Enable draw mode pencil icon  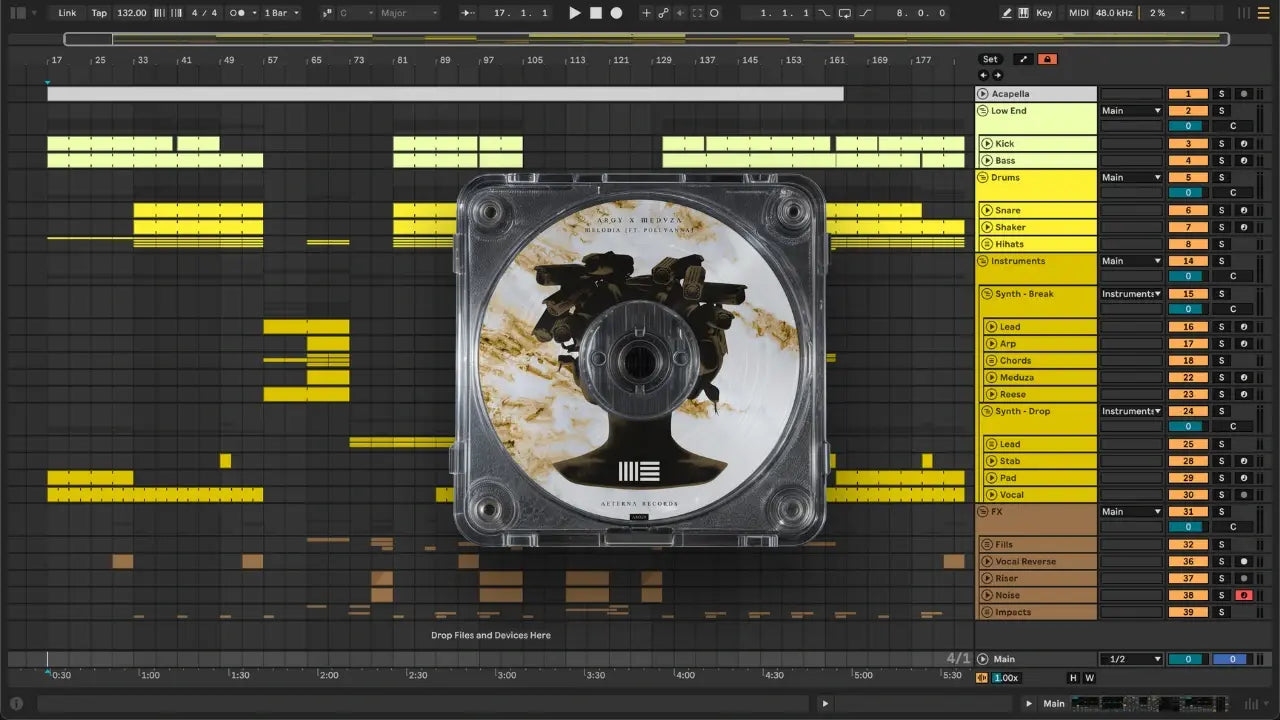(x=1007, y=13)
